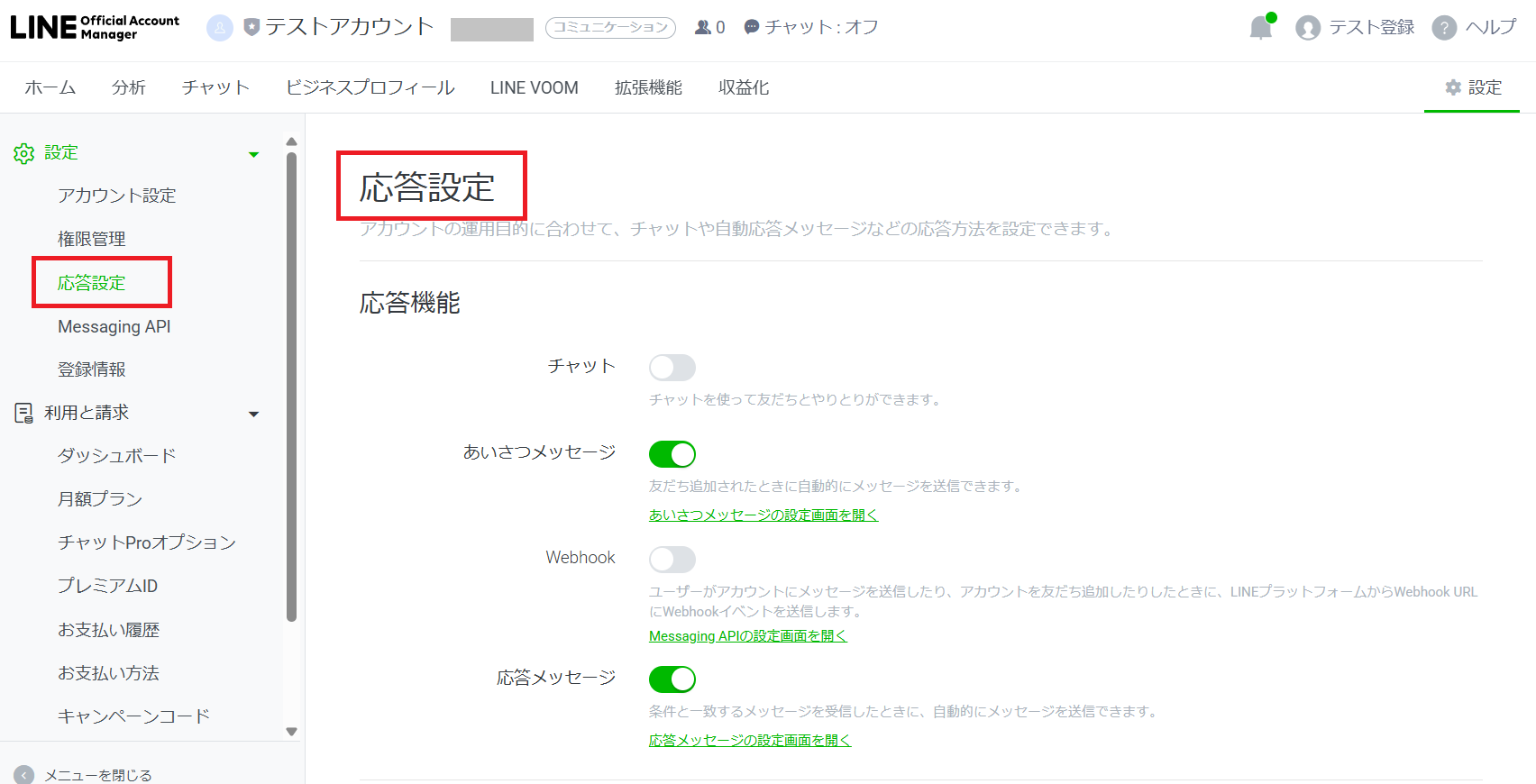Click the friends count icon
Image resolution: width=1536 pixels, height=784 pixels.
point(703,27)
